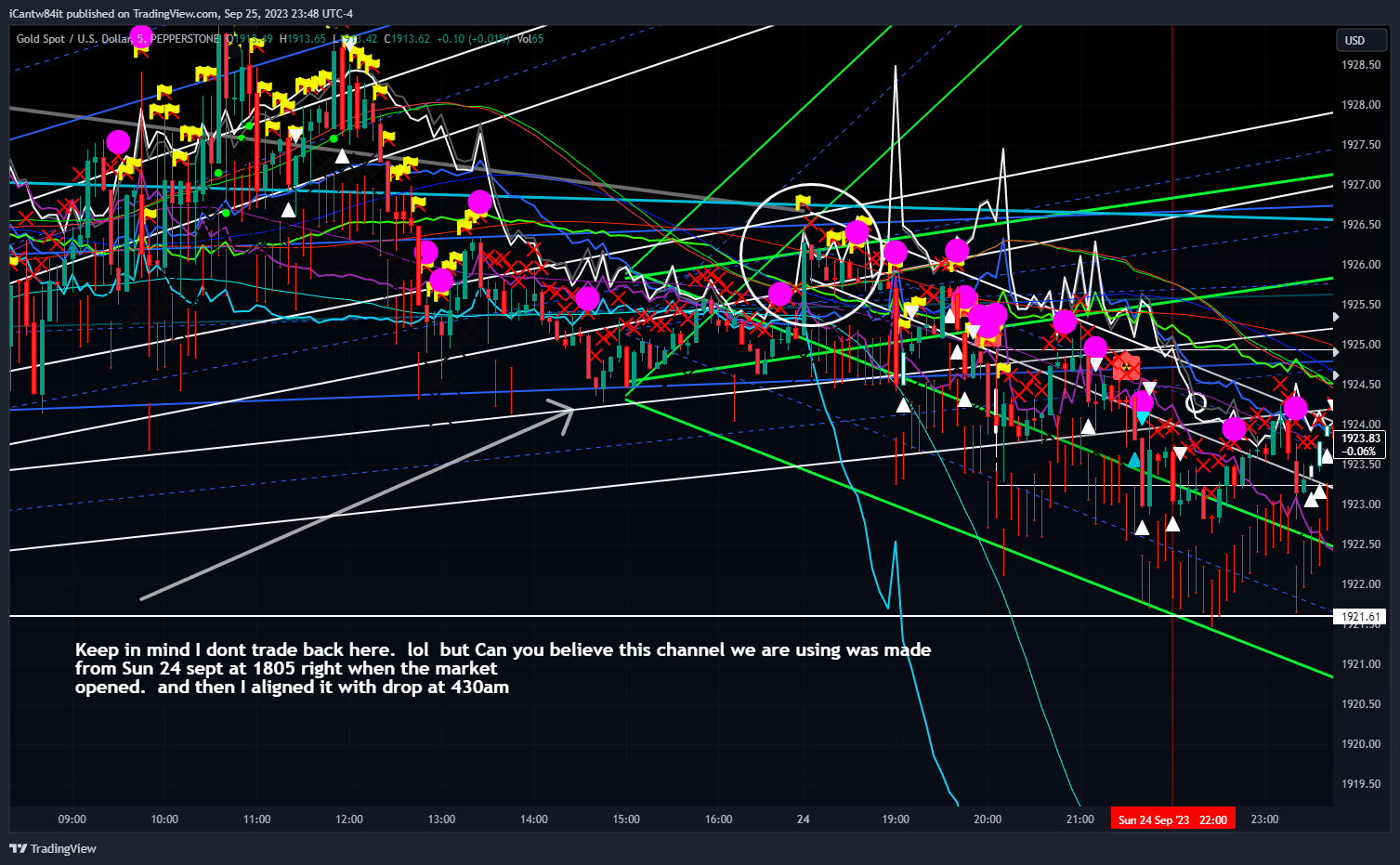Viewport: 1400px width, 865px height.
Task: Click the 20:00 time axis label
Action: (x=988, y=819)
